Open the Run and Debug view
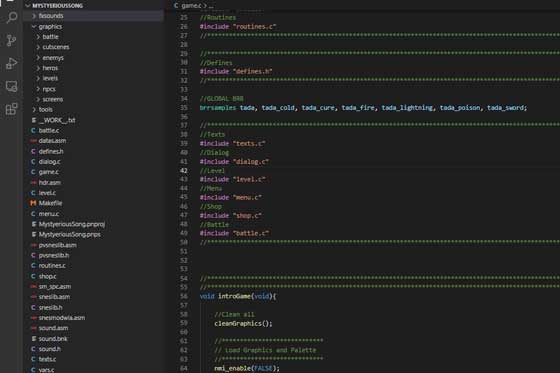560x373 pixels. pos(11,63)
